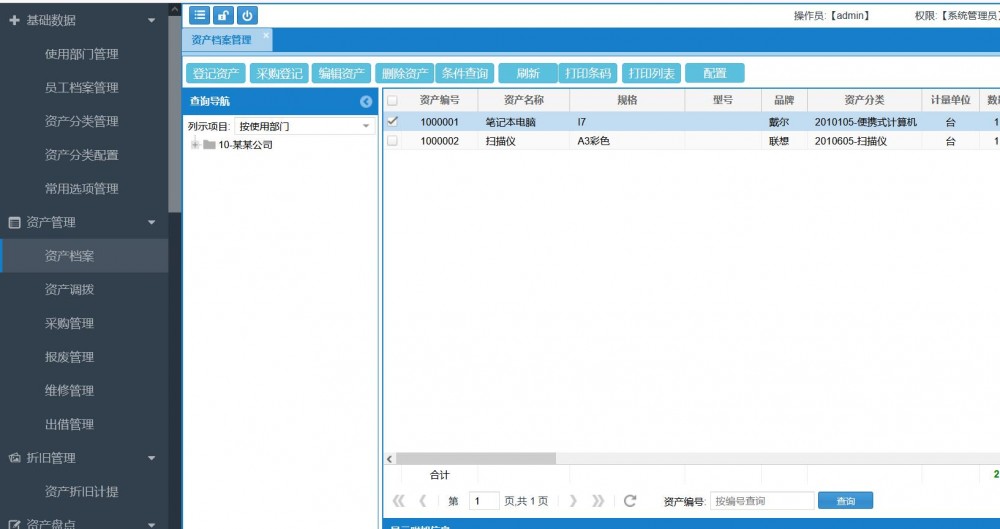Open 常用选项管理 in sidebar
Screen dimensions: 1000x529
click(x=82, y=189)
